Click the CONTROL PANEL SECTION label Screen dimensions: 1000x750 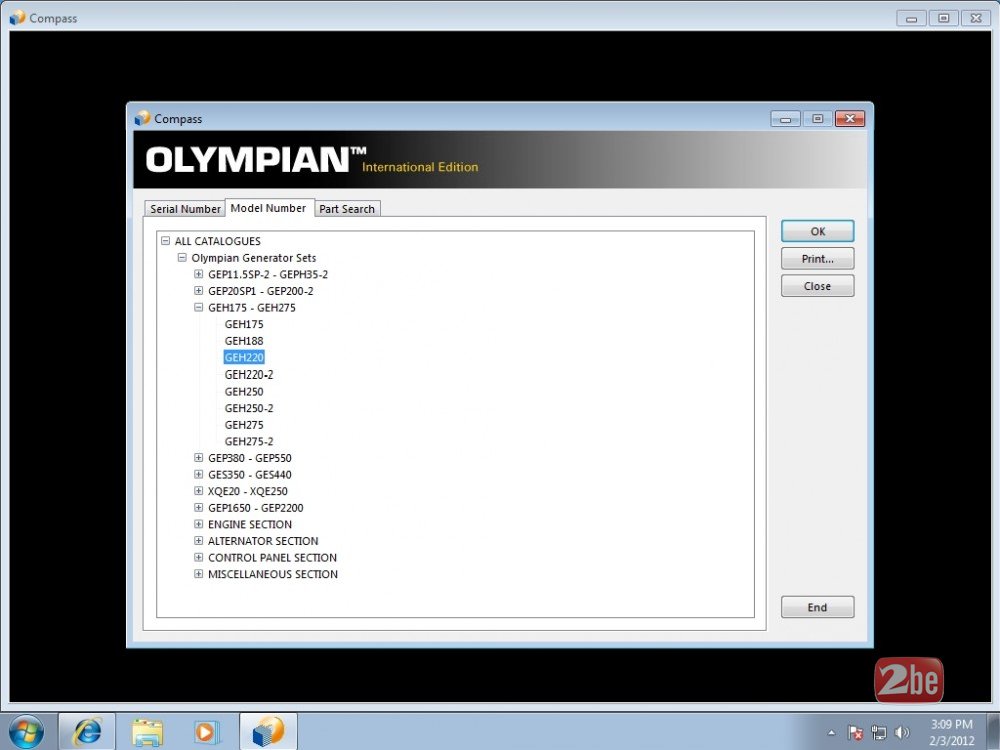tap(272, 557)
